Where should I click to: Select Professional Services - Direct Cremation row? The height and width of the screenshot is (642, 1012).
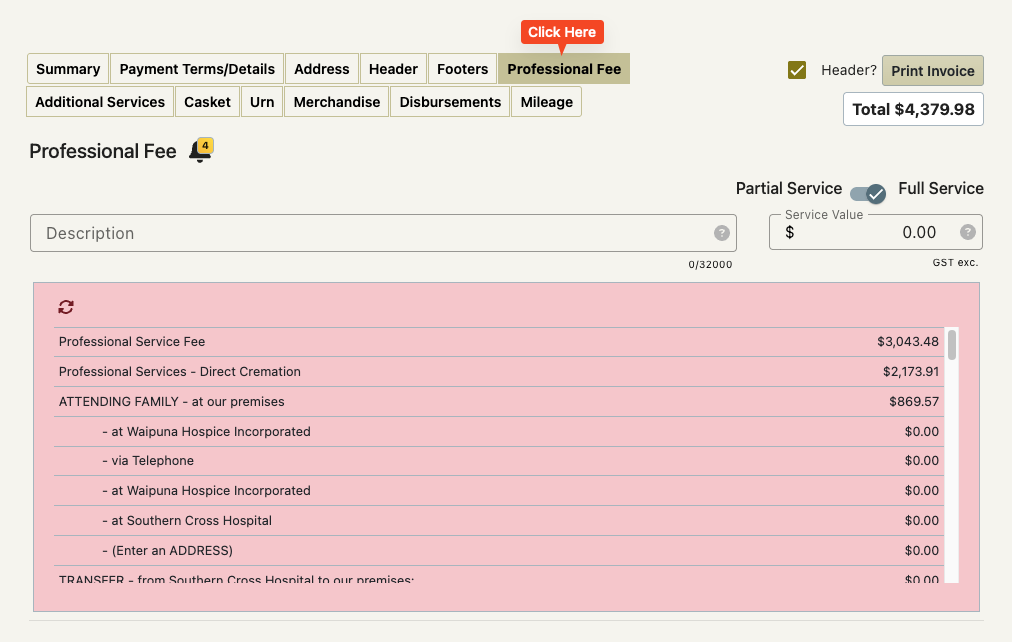point(499,372)
